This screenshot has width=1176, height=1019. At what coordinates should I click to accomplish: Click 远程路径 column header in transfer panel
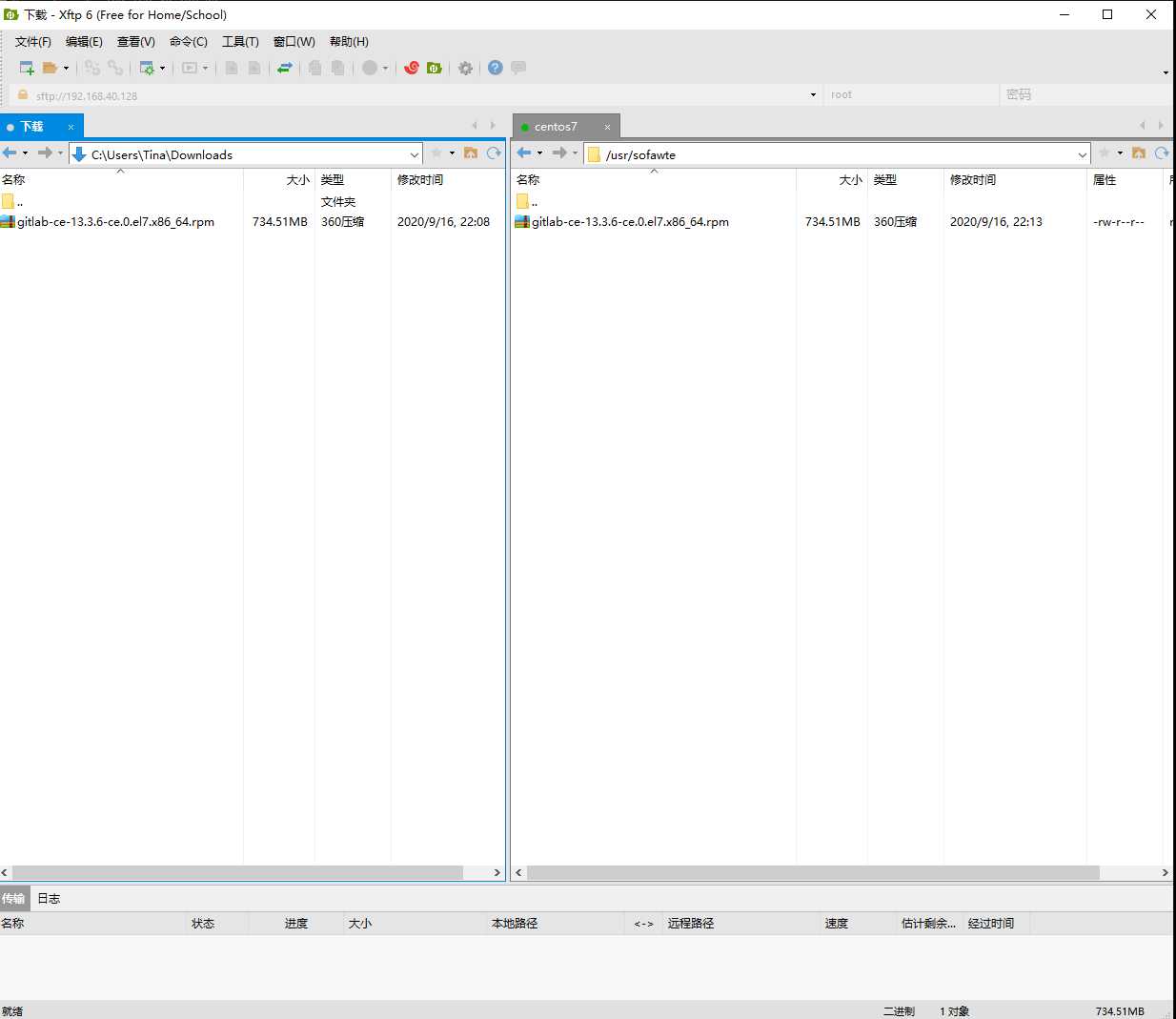click(741, 923)
